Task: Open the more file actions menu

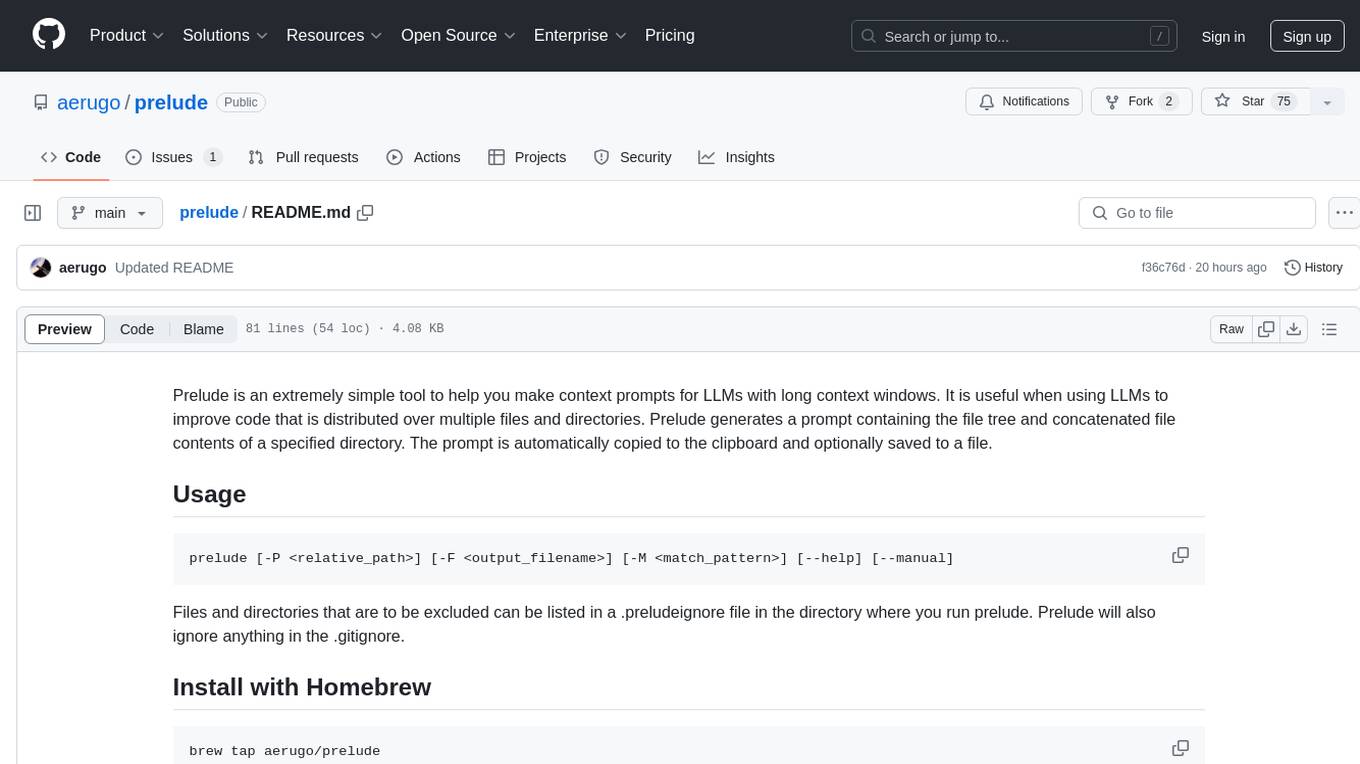Action: click(1344, 213)
